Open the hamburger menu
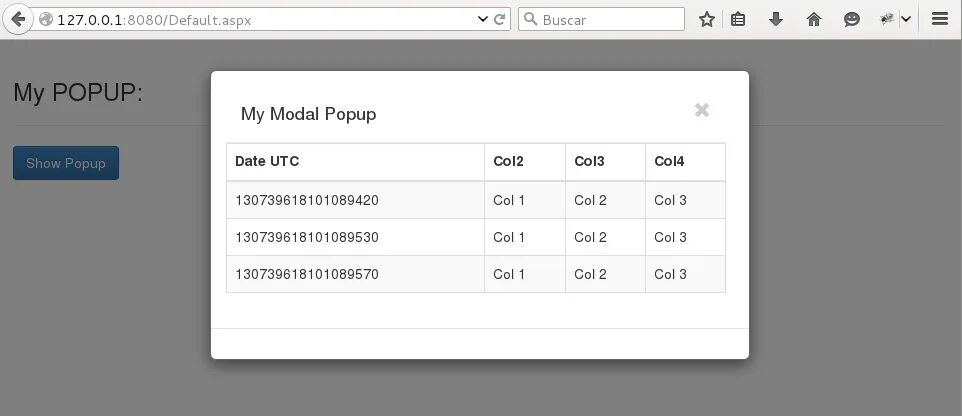 [x=939, y=19]
